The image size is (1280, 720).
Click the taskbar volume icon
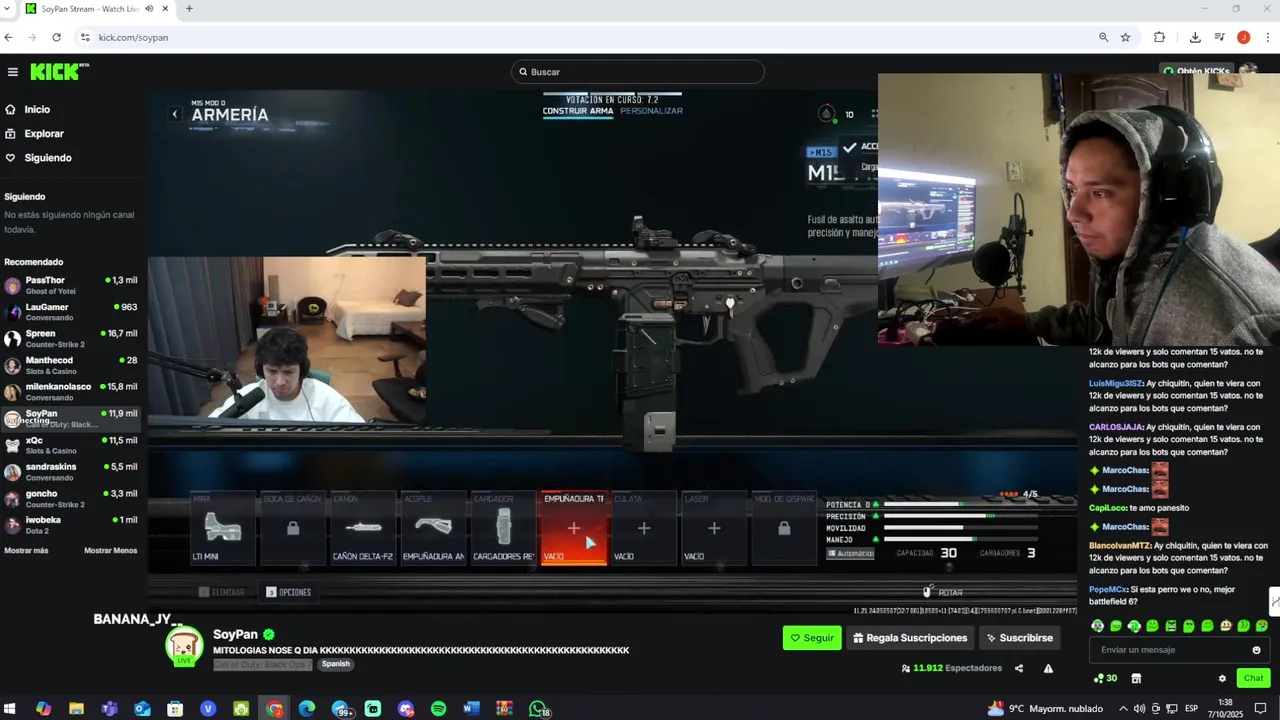(1138, 709)
